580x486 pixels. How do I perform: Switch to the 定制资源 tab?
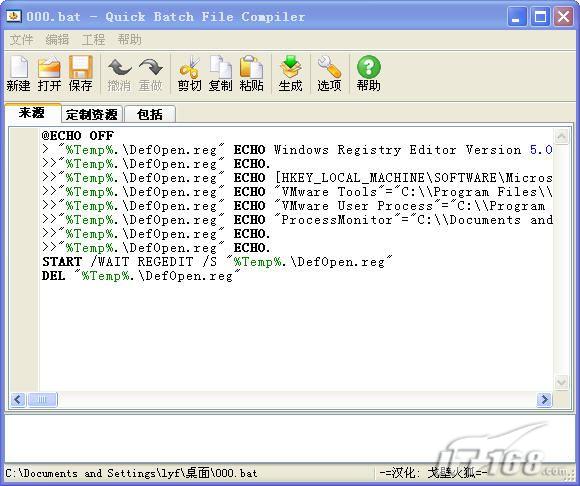(92, 114)
